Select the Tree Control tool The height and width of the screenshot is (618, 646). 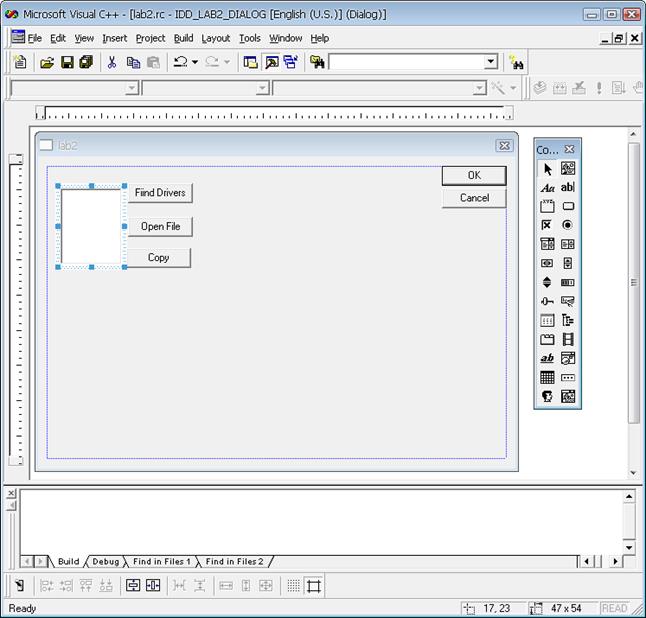(568, 320)
